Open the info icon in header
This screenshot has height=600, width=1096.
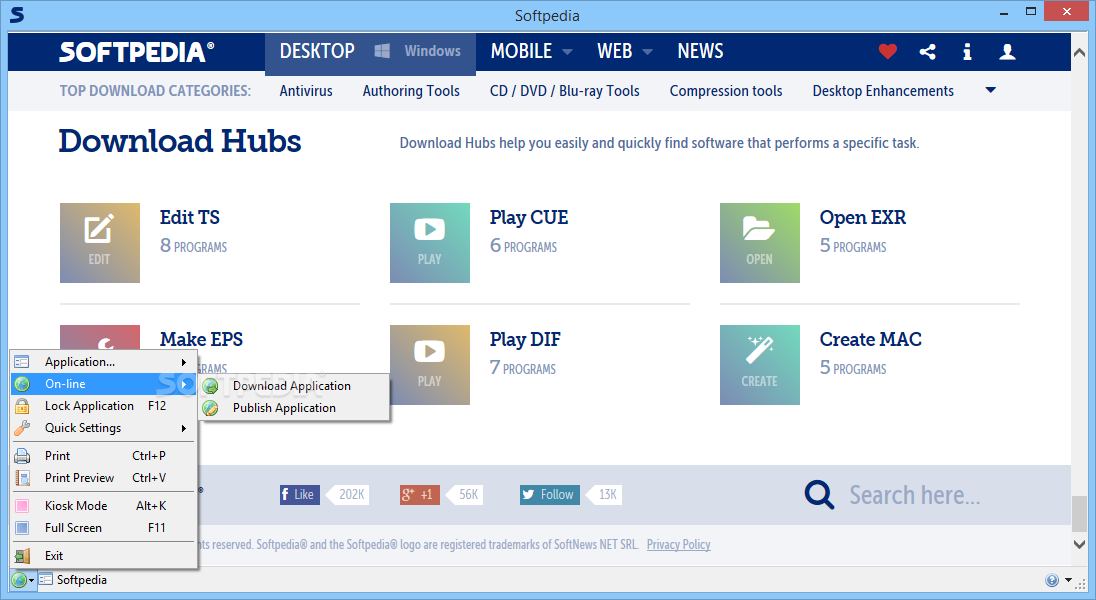tap(967, 51)
